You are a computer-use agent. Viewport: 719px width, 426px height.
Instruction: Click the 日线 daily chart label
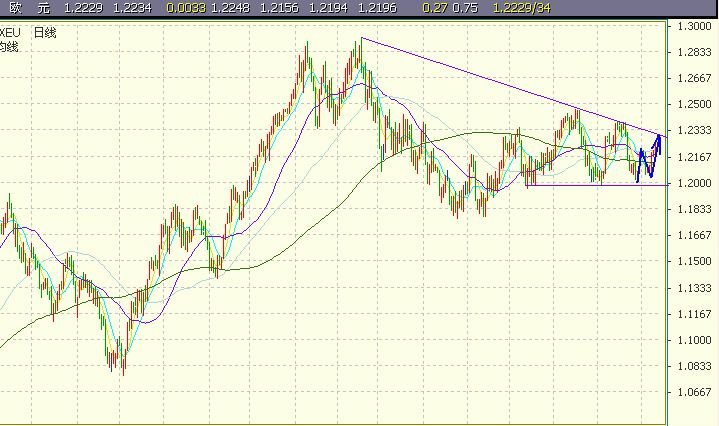click(x=45, y=33)
